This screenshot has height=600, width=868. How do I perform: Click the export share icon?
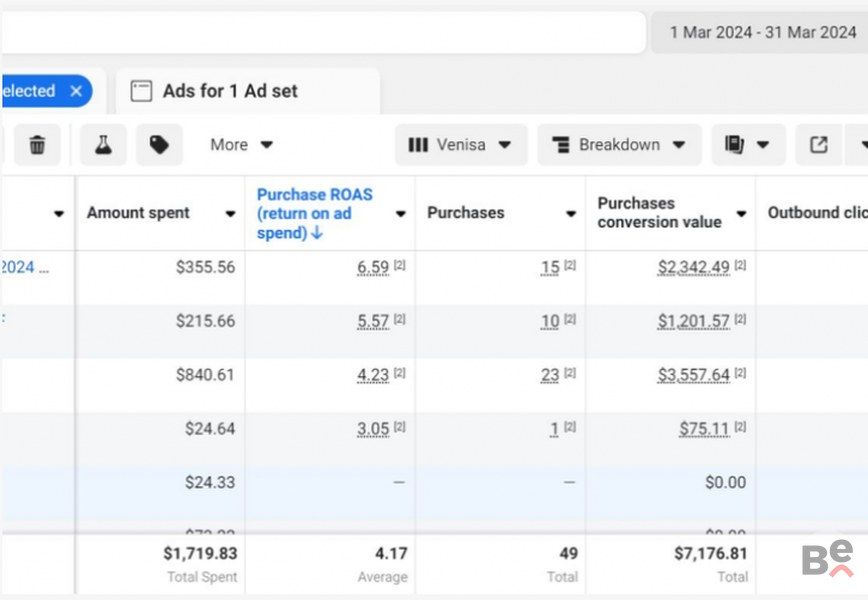(818, 145)
